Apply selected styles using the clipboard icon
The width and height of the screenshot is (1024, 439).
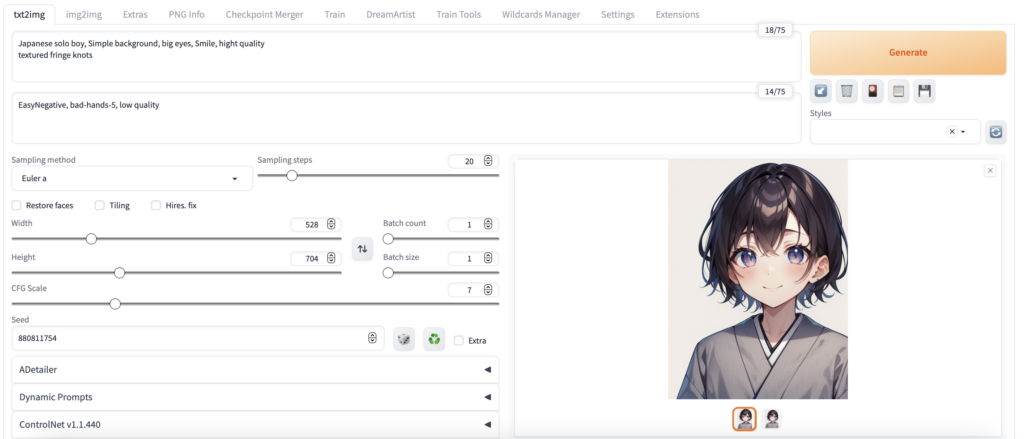[899, 92]
